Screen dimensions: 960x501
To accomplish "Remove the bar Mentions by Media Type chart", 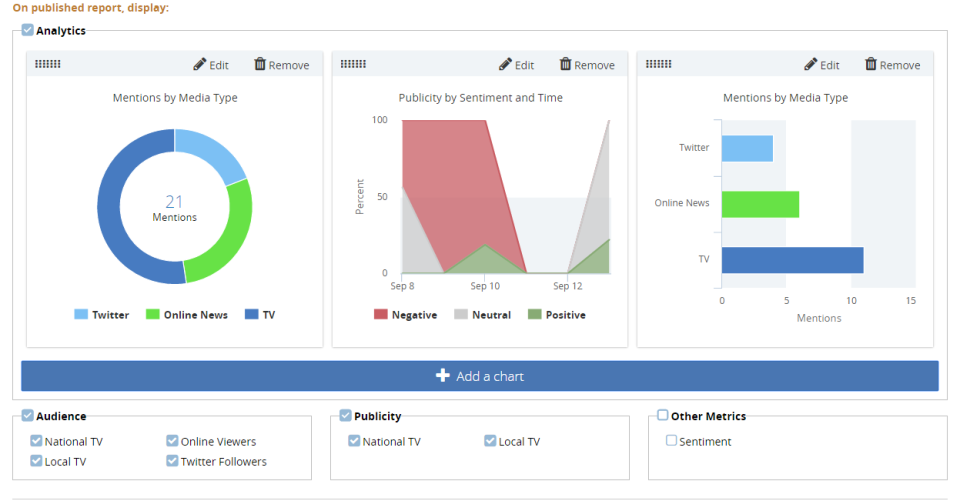I will [892, 65].
